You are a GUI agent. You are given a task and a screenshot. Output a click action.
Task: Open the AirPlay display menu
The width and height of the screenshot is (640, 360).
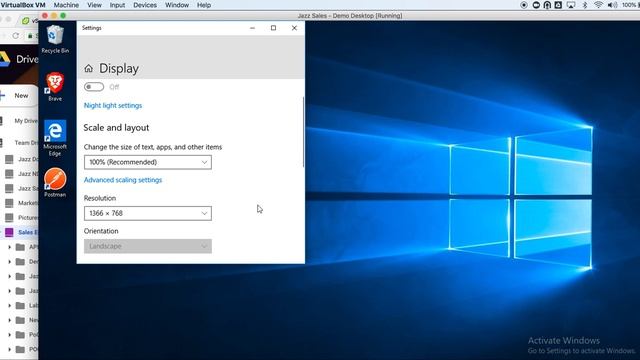pos(571,5)
